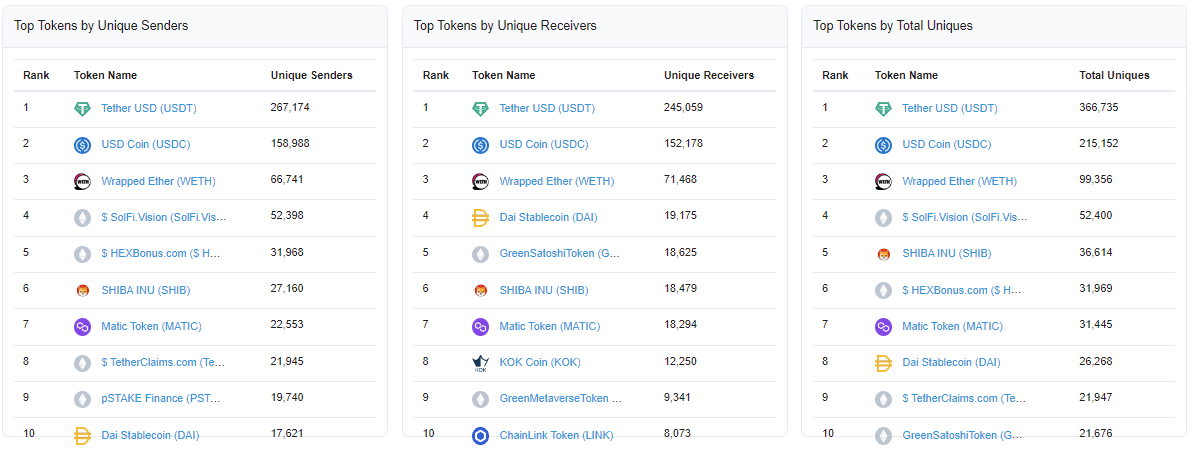Open SHIBA INU (SHIB) link in Total Uniques
The width and height of the screenshot is (1191, 449).
[946, 254]
